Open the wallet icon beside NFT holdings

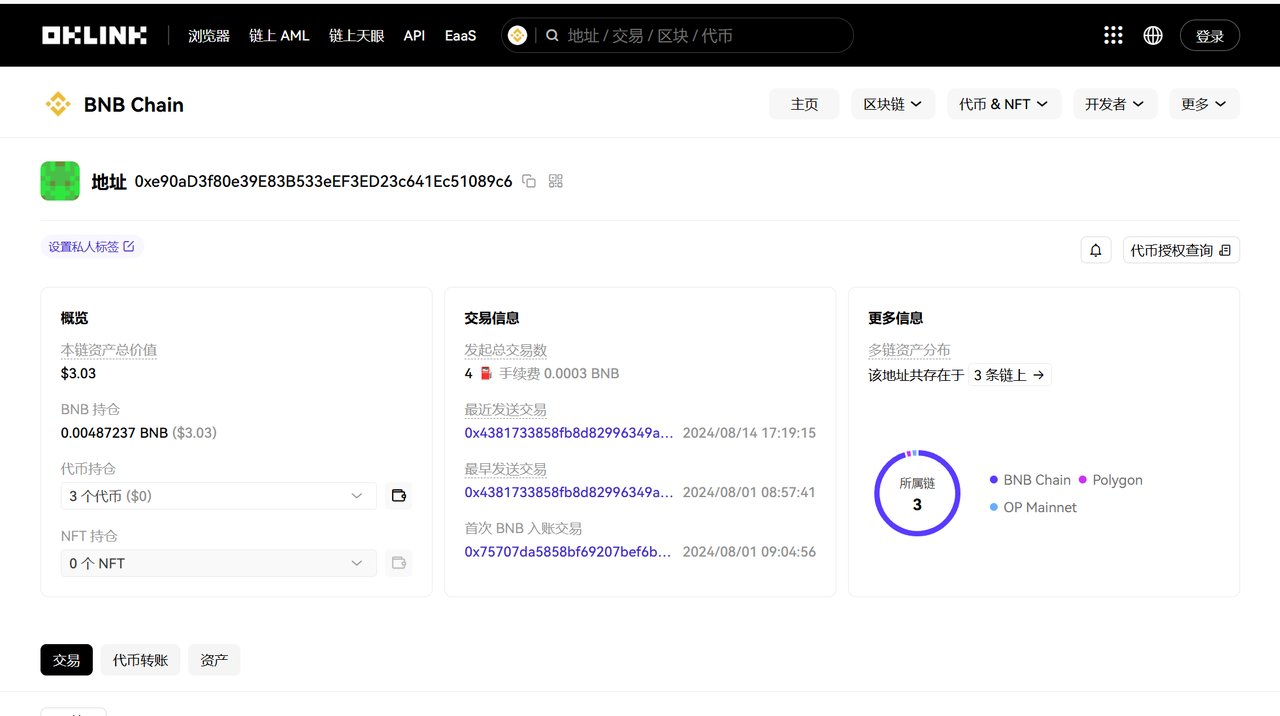[x=399, y=563]
